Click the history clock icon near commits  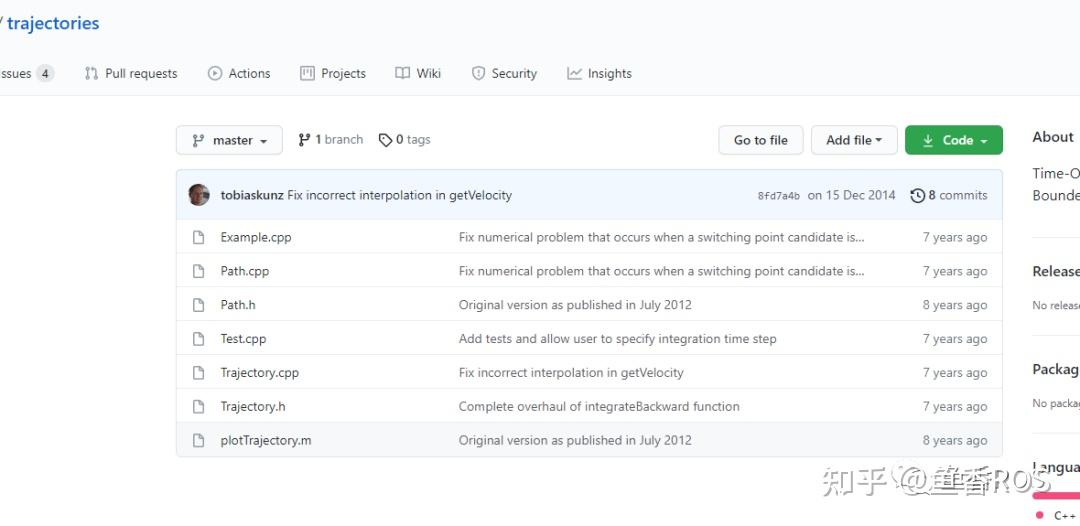(x=917, y=196)
